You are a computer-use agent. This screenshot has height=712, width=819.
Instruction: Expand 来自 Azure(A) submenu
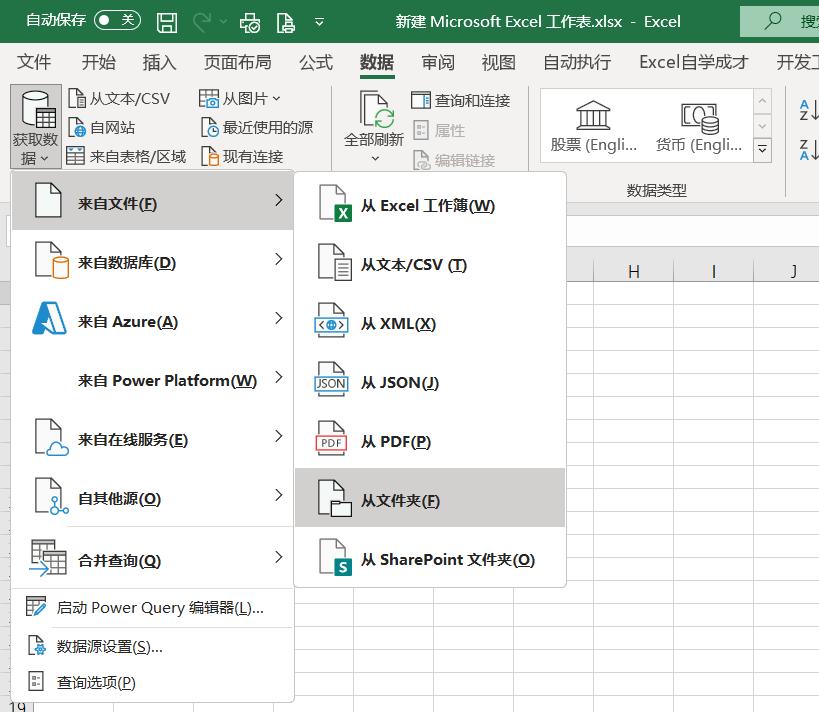click(x=152, y=319)
